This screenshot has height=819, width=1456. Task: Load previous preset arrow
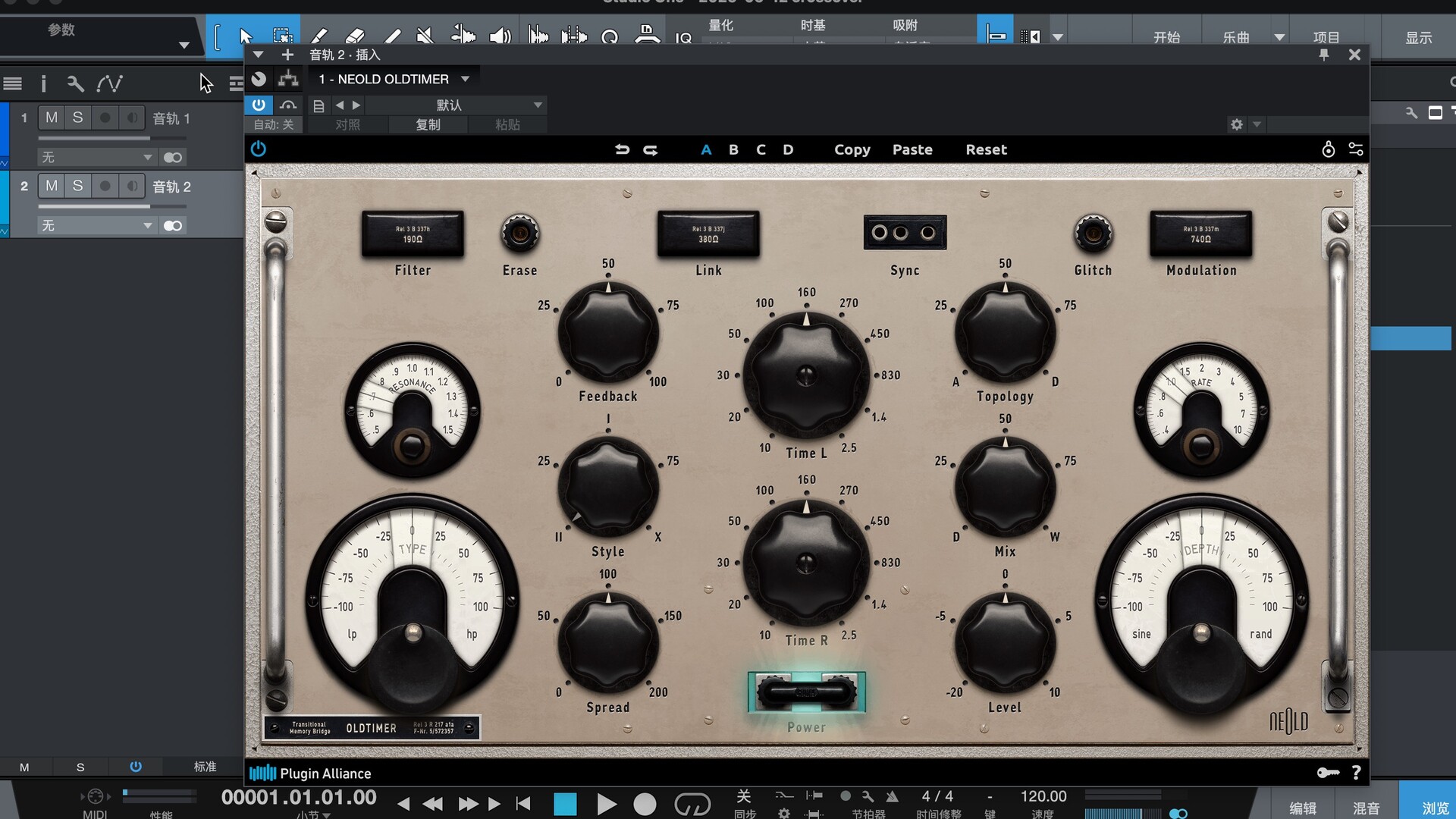pos(340,105)
